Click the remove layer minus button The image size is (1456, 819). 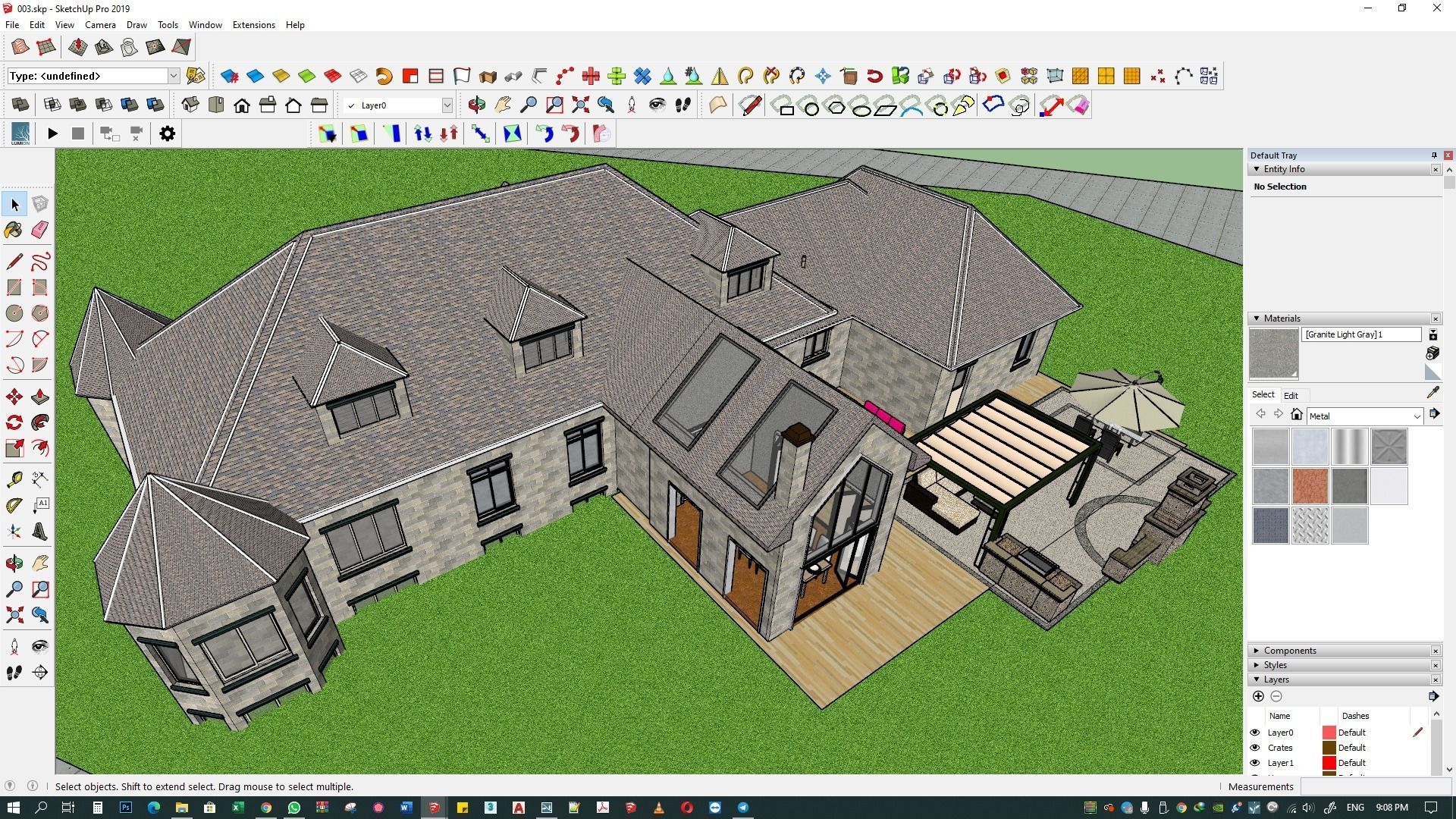pos(1276,696)
